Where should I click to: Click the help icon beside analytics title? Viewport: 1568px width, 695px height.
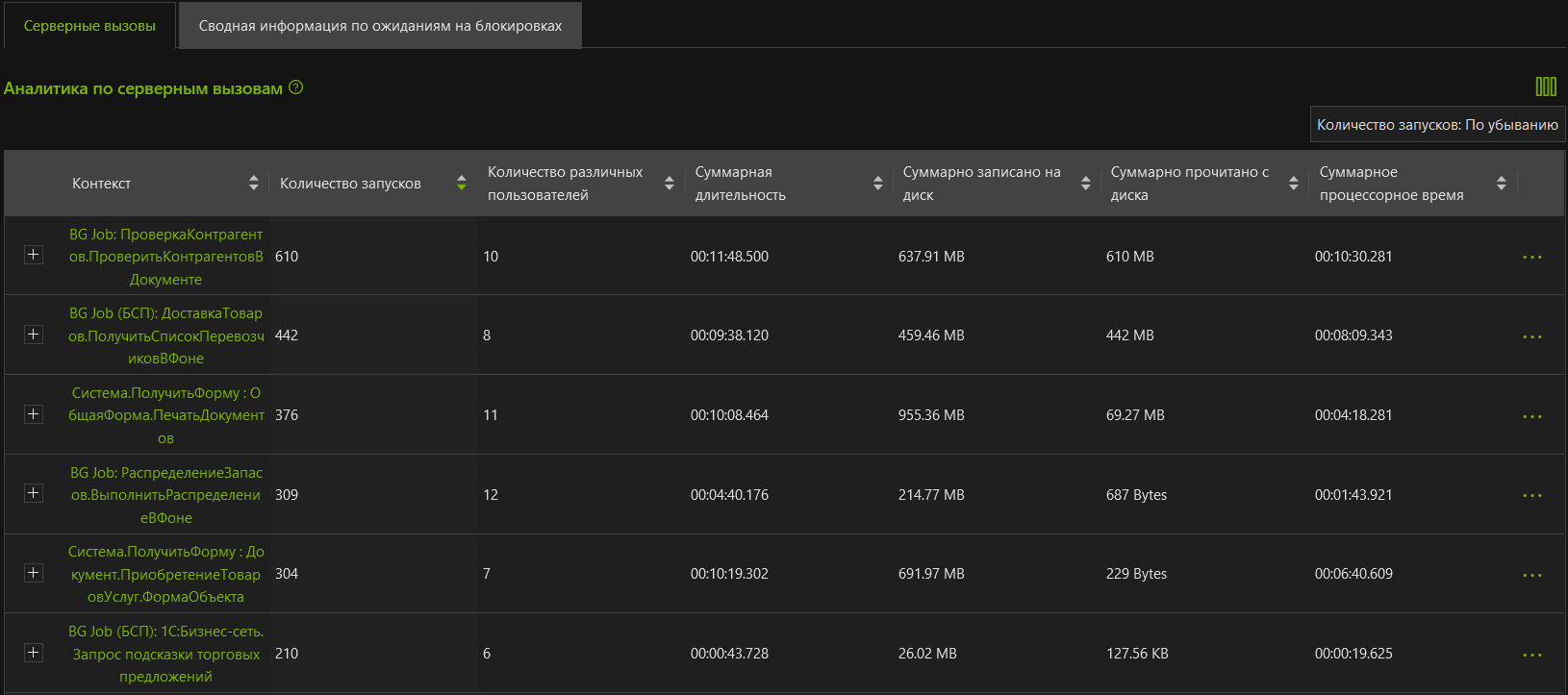coord(296,87)
